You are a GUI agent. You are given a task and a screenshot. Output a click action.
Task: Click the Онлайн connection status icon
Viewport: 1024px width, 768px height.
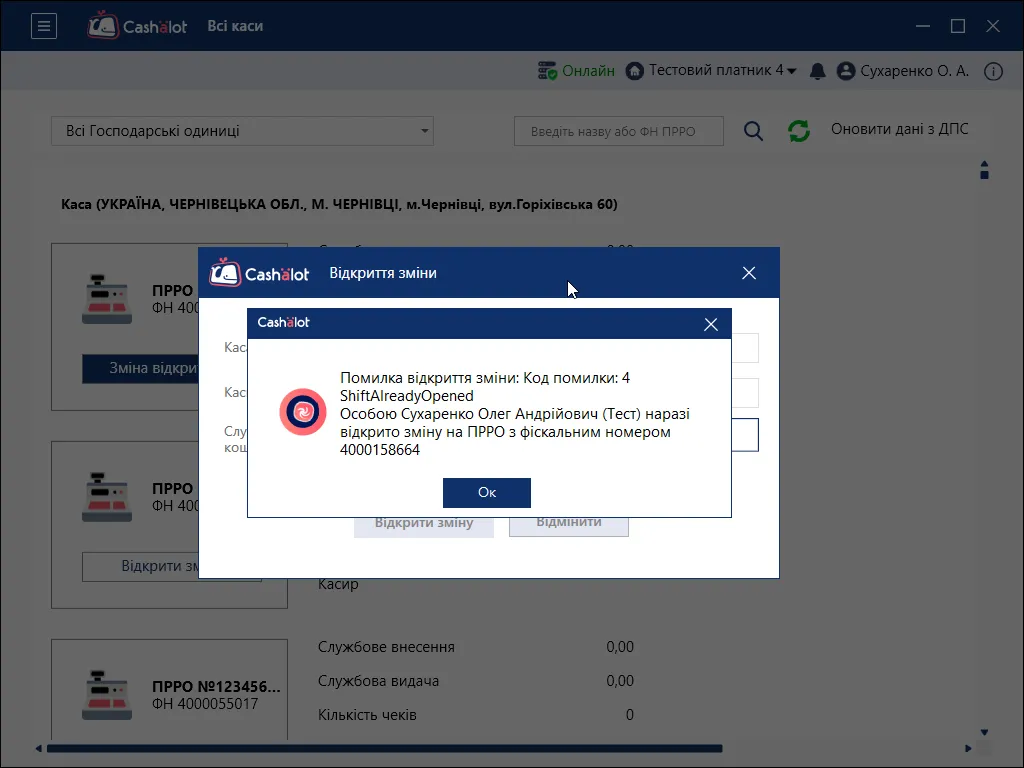[x=547, y=71]
